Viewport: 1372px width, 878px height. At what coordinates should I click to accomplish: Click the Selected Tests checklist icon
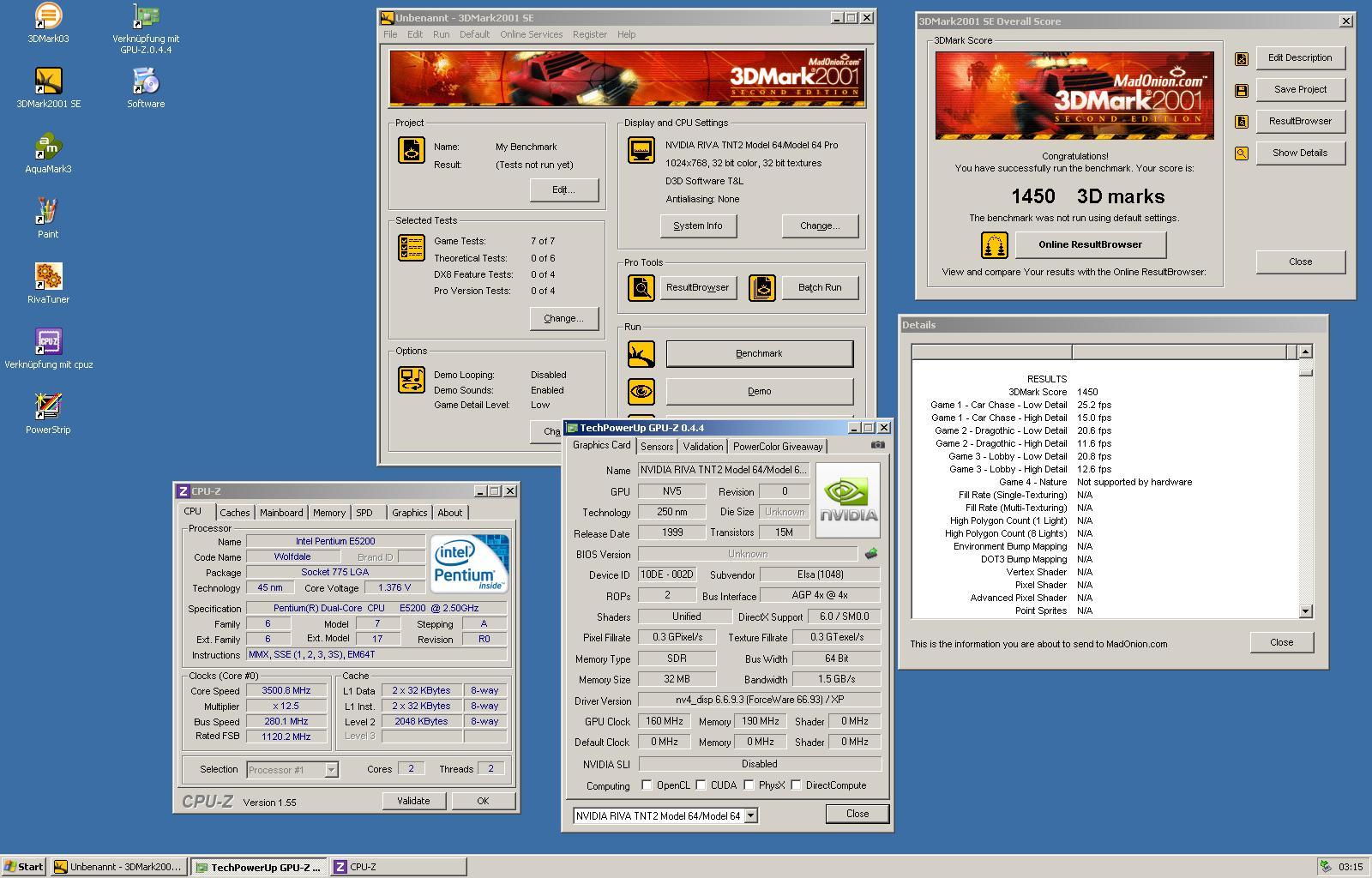point(412,248)
